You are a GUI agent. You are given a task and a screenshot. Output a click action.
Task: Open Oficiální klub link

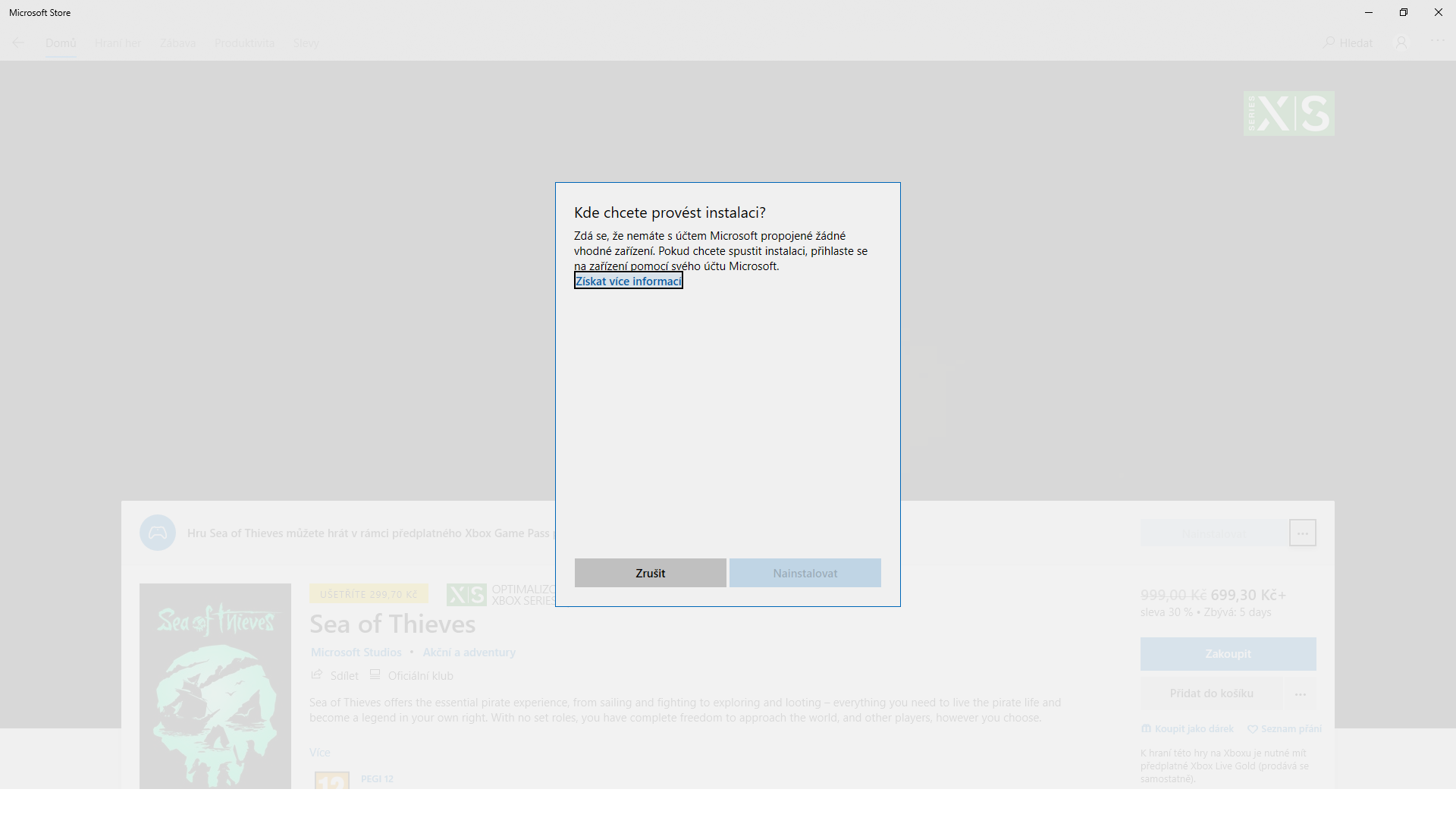pyautogui.click(x=420, y=676)
